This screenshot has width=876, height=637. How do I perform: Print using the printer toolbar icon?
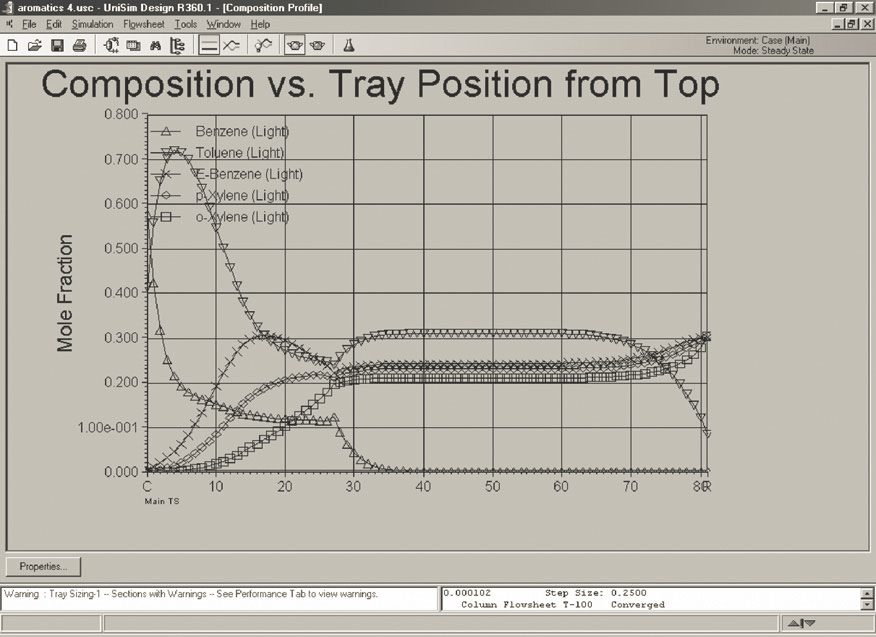79,45
